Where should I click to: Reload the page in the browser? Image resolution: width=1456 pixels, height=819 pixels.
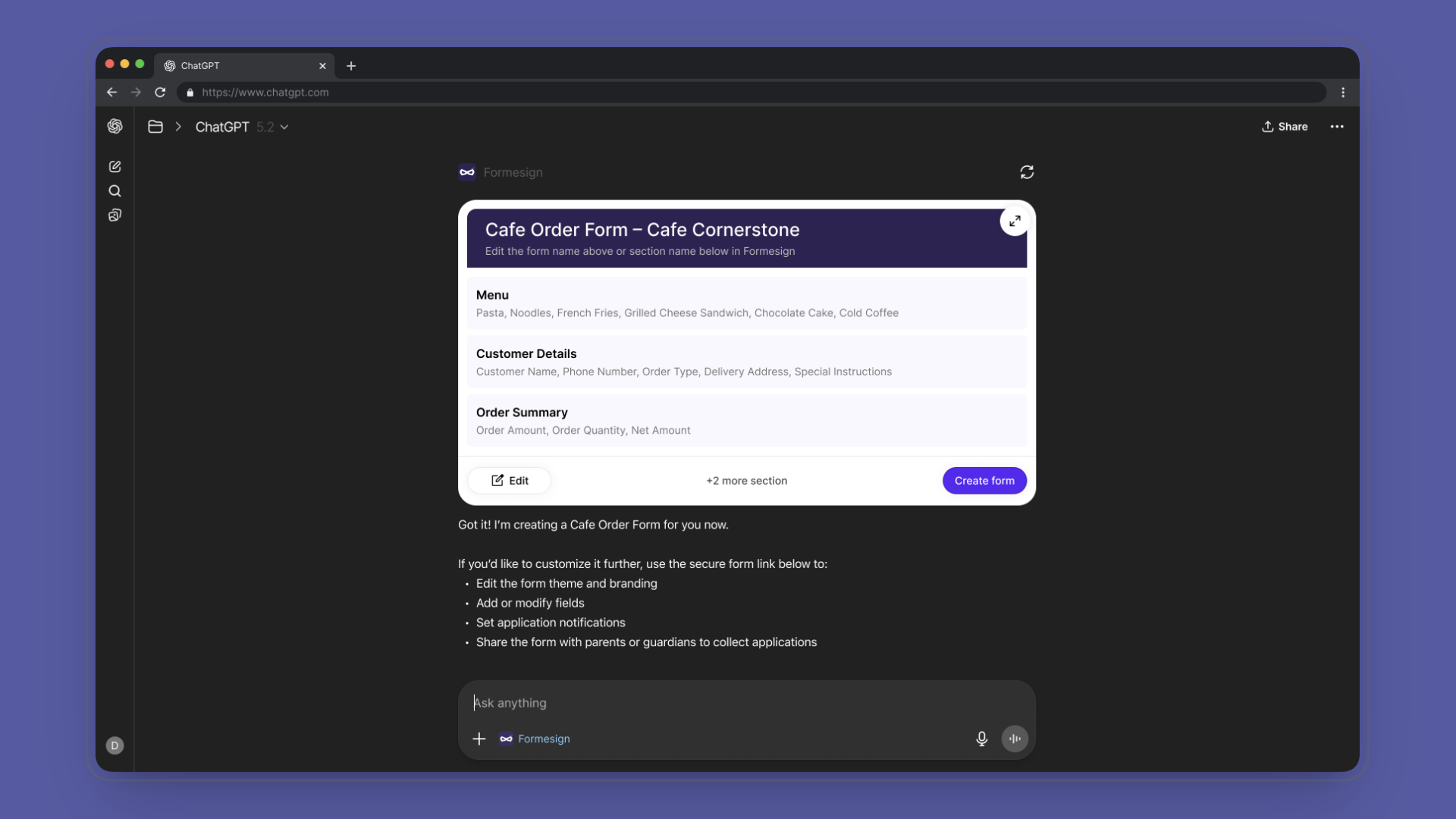160,93
